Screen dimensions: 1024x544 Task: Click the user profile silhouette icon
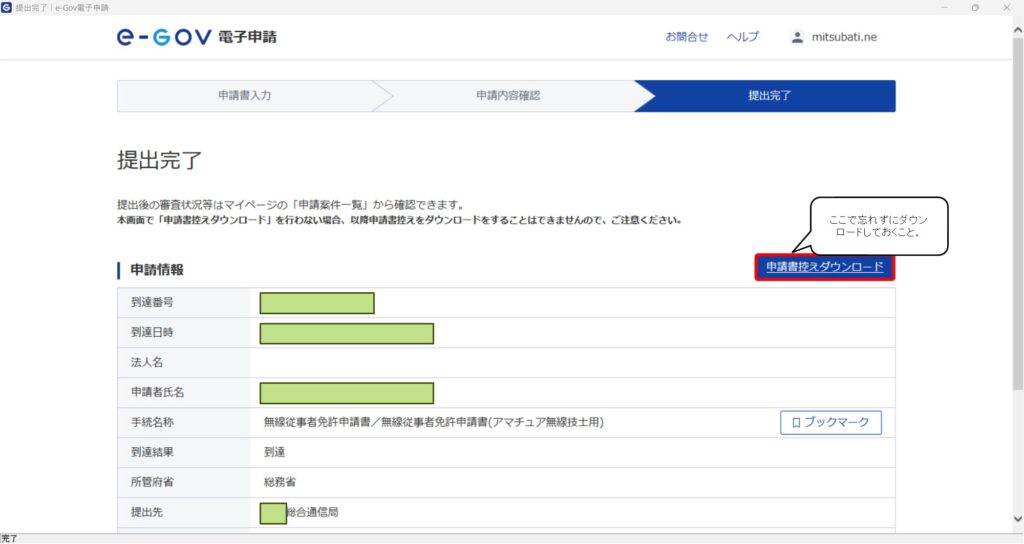797,37
